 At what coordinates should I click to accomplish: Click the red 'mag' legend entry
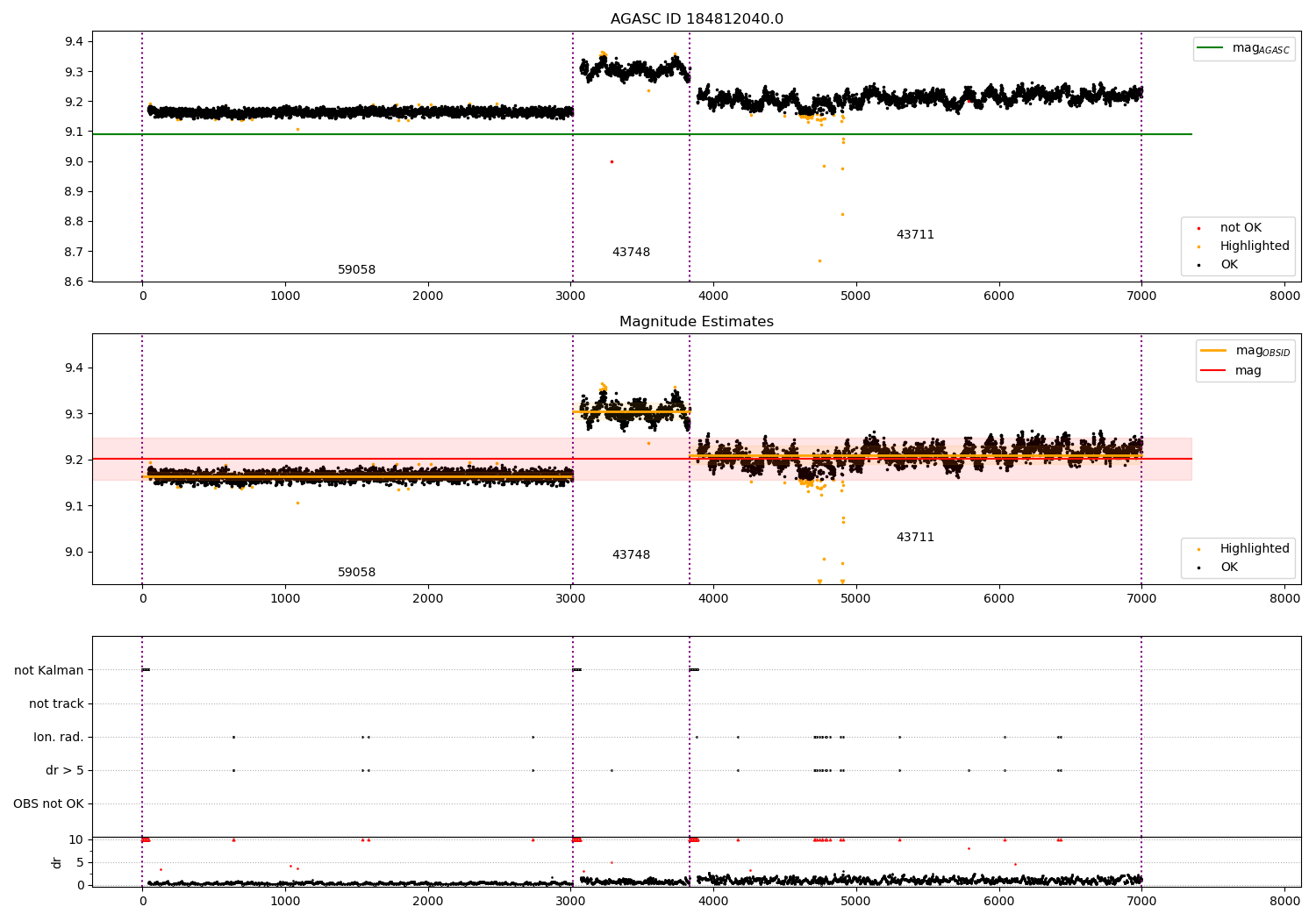[x=1231, y=371]
